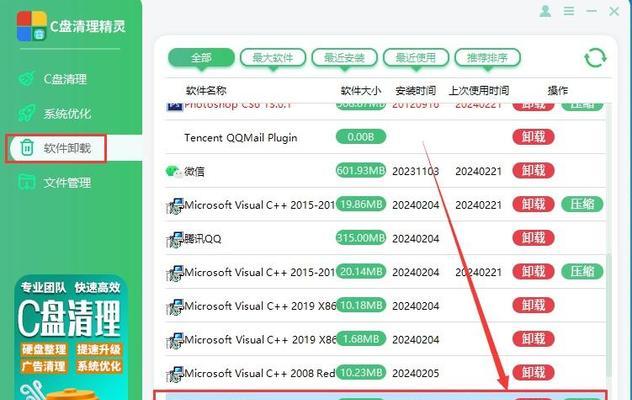This screenshot has height=400, width=632.
Task: Click the 文件管理 folder icon
Action: [27, 182]
